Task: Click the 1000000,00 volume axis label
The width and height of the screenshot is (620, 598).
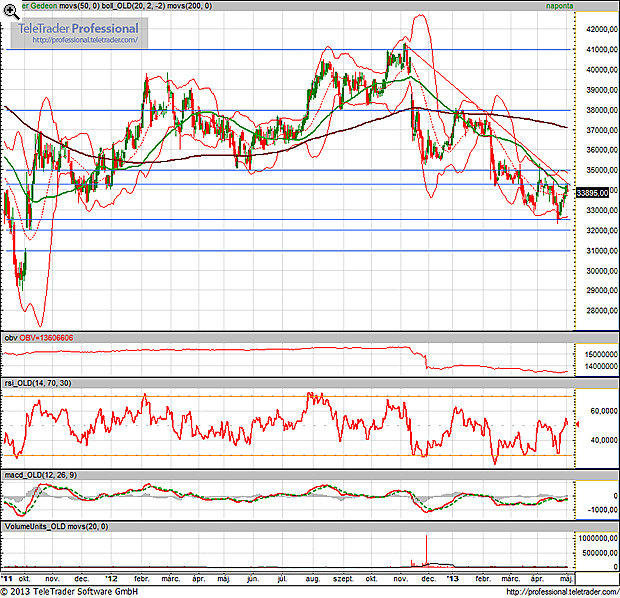Action: [x=598, y=538]
